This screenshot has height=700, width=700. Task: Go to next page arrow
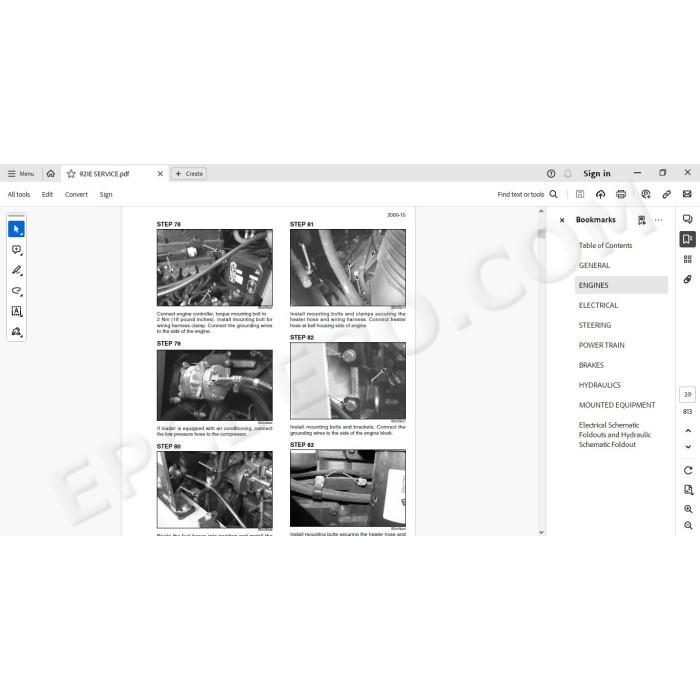[688, 446]
